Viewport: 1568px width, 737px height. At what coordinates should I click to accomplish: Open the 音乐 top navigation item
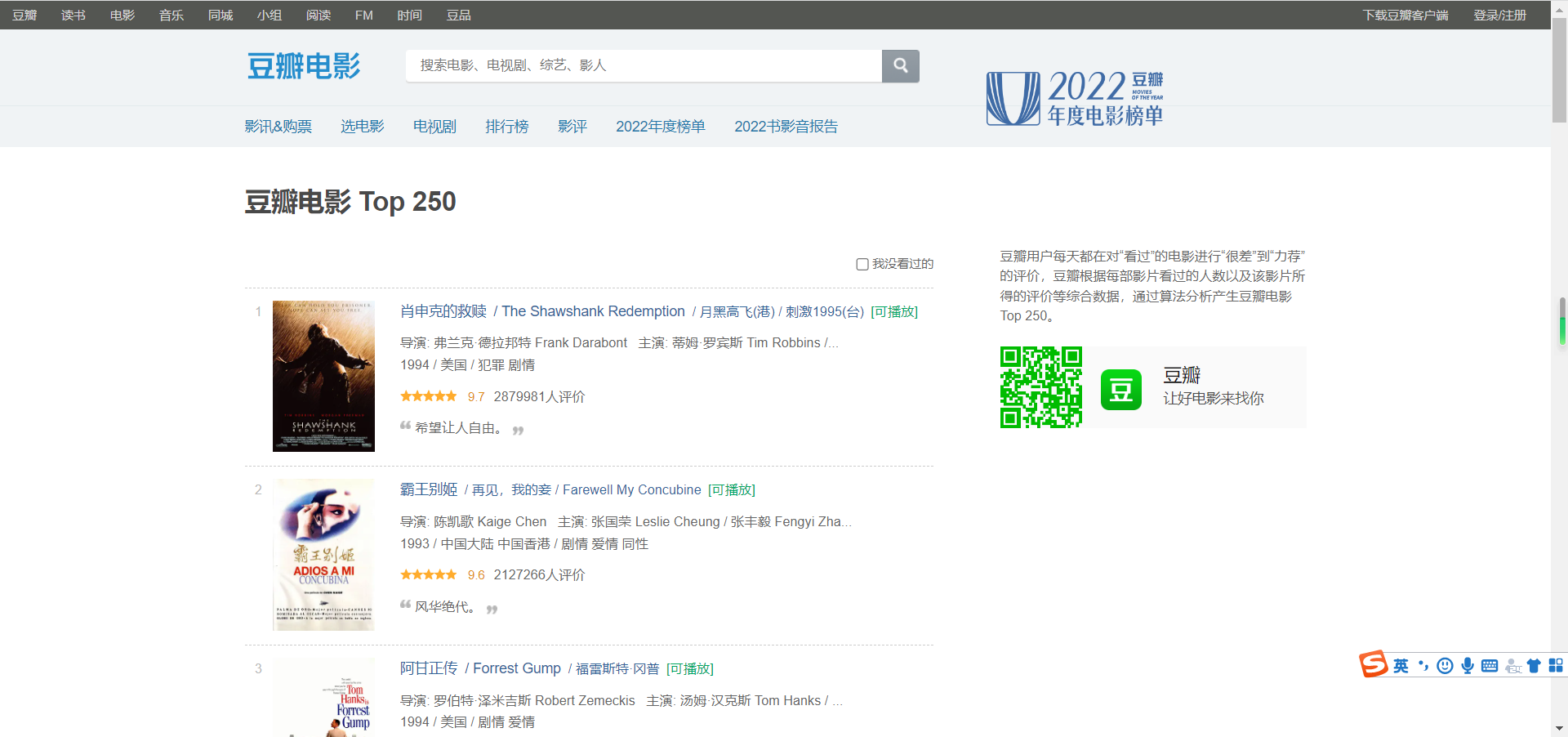click(x=171, y=15)
